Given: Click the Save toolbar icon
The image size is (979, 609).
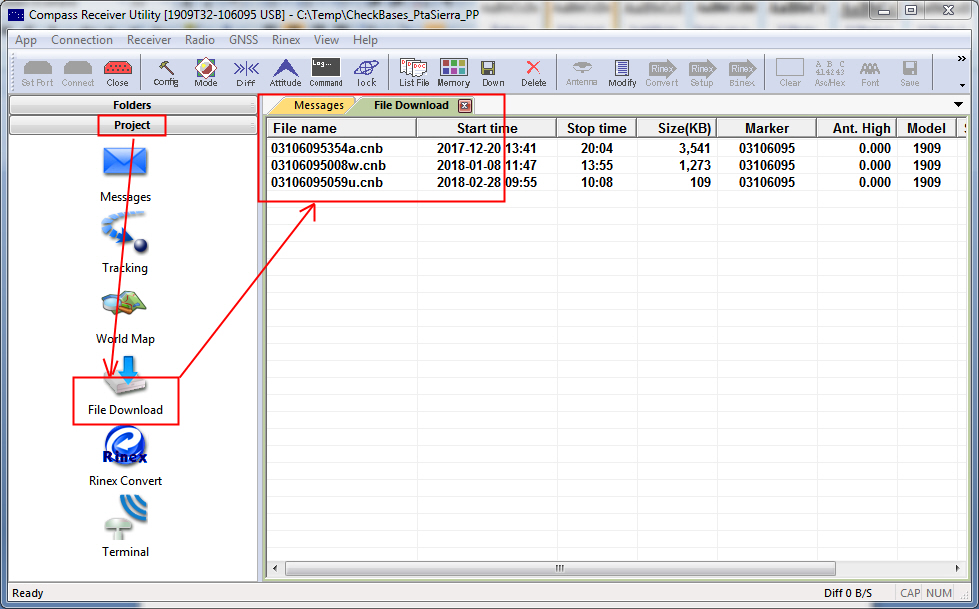Looking at the screenshot, I should pos(910,73).
